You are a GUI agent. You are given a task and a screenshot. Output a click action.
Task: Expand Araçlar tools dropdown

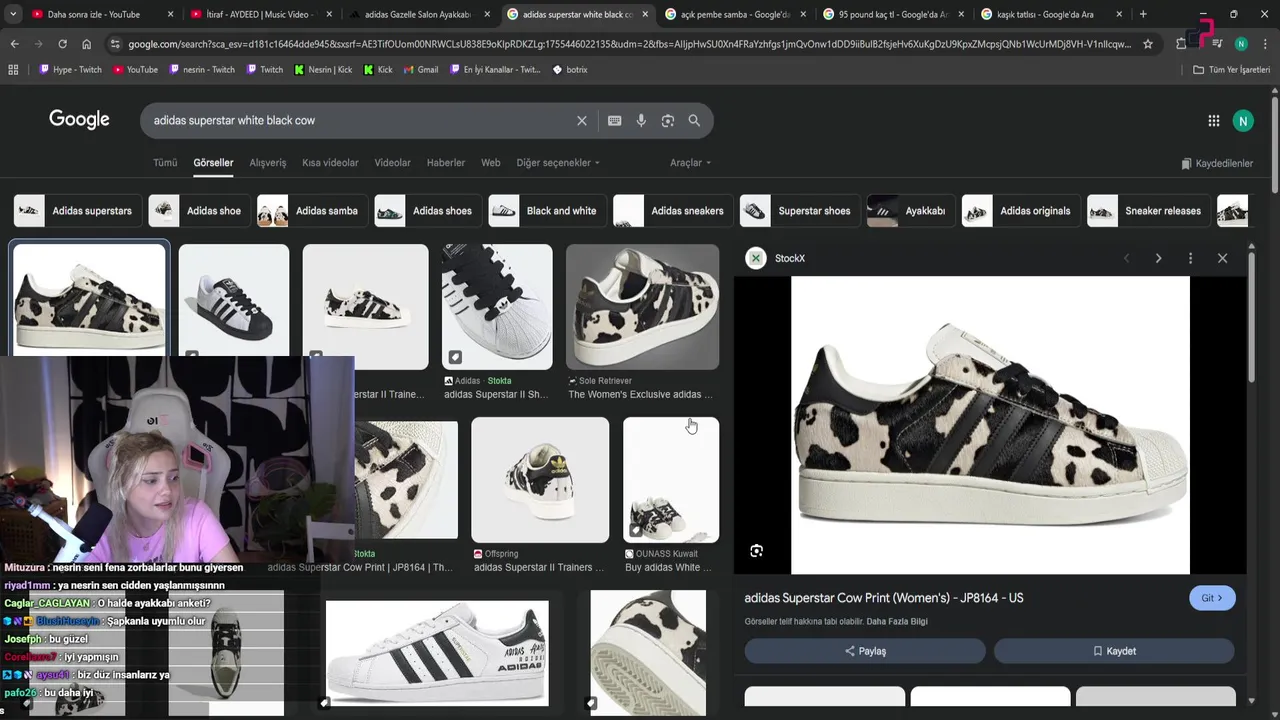tap(690, 163)
